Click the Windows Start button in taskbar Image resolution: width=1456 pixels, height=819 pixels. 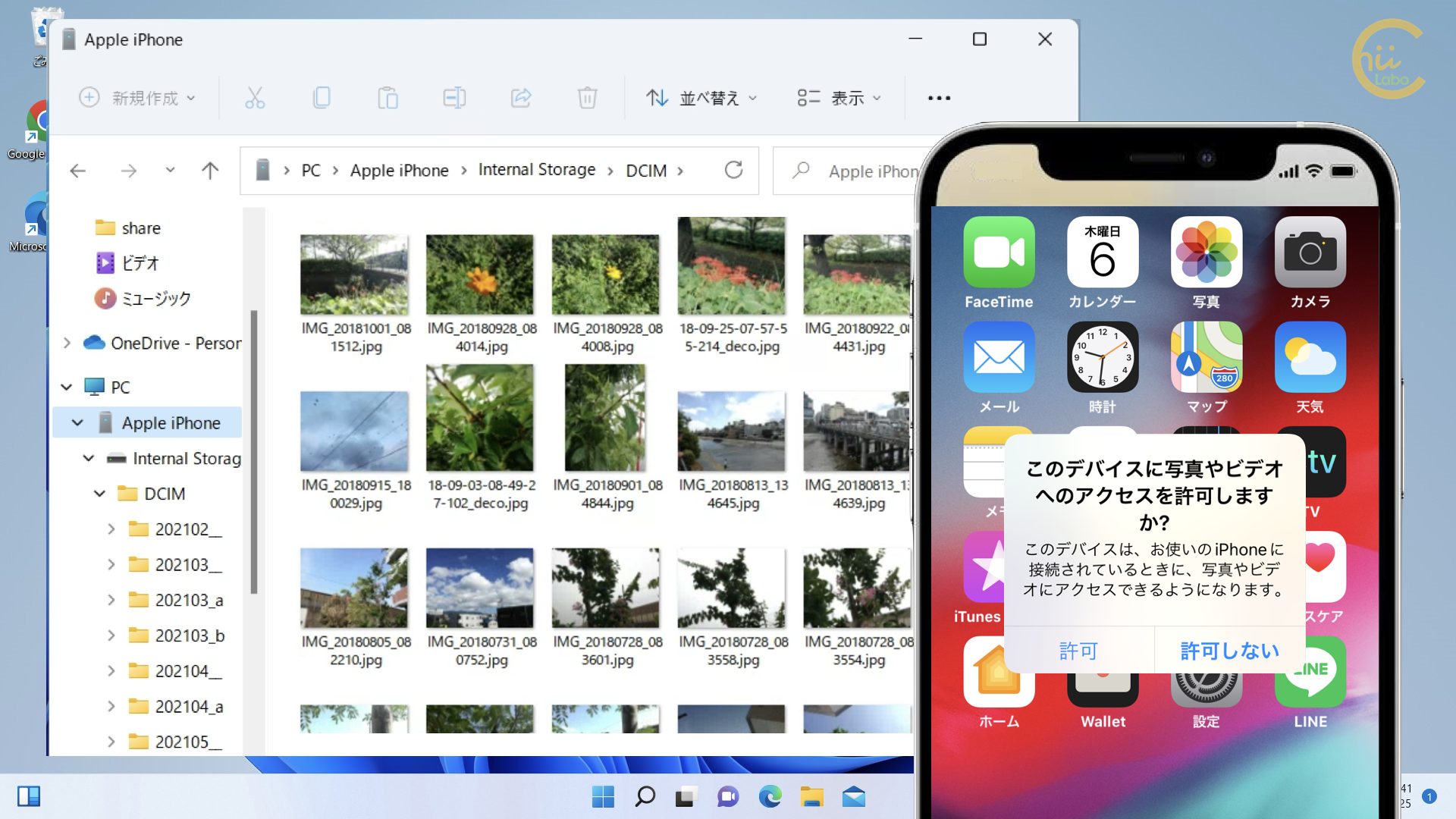pyautogui.click(x=603, y=797)
